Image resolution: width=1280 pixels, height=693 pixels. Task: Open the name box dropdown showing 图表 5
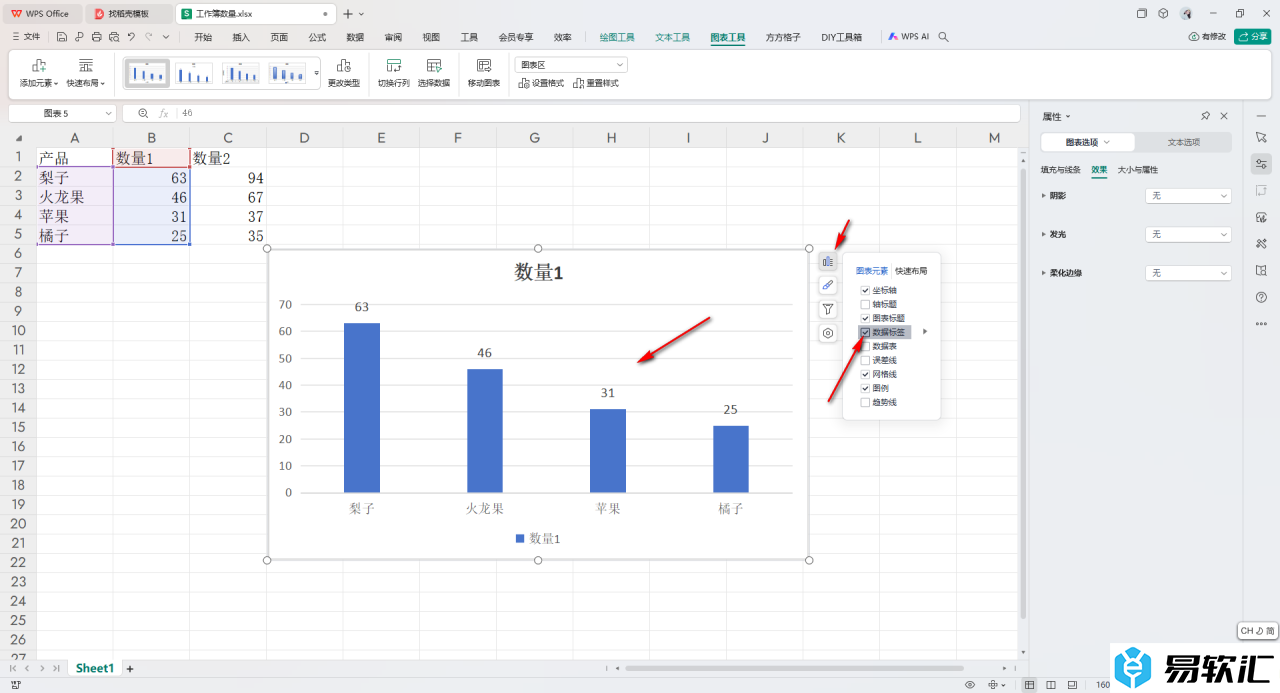pyautogui.click(x=108, y=114)
